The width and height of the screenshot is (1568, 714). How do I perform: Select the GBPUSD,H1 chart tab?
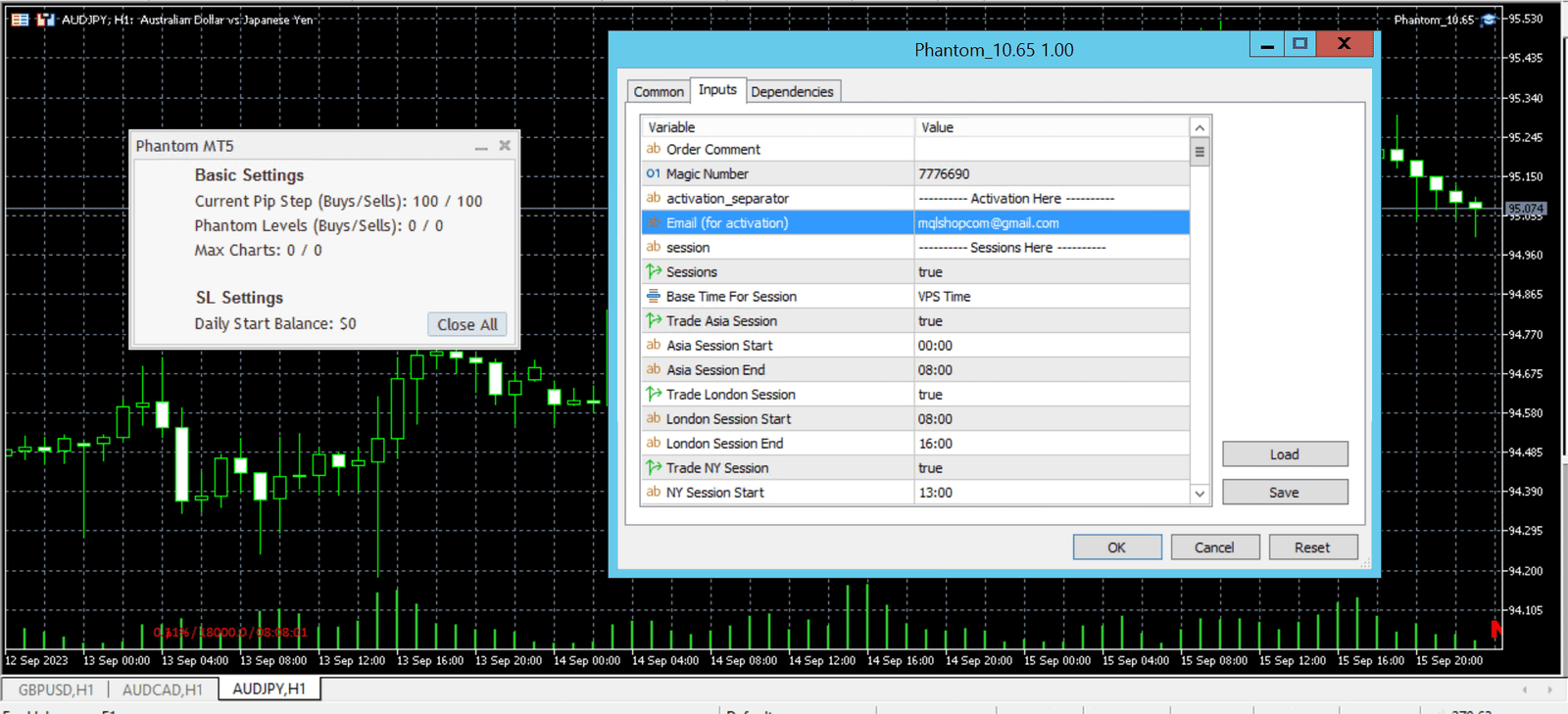point(56,690)
